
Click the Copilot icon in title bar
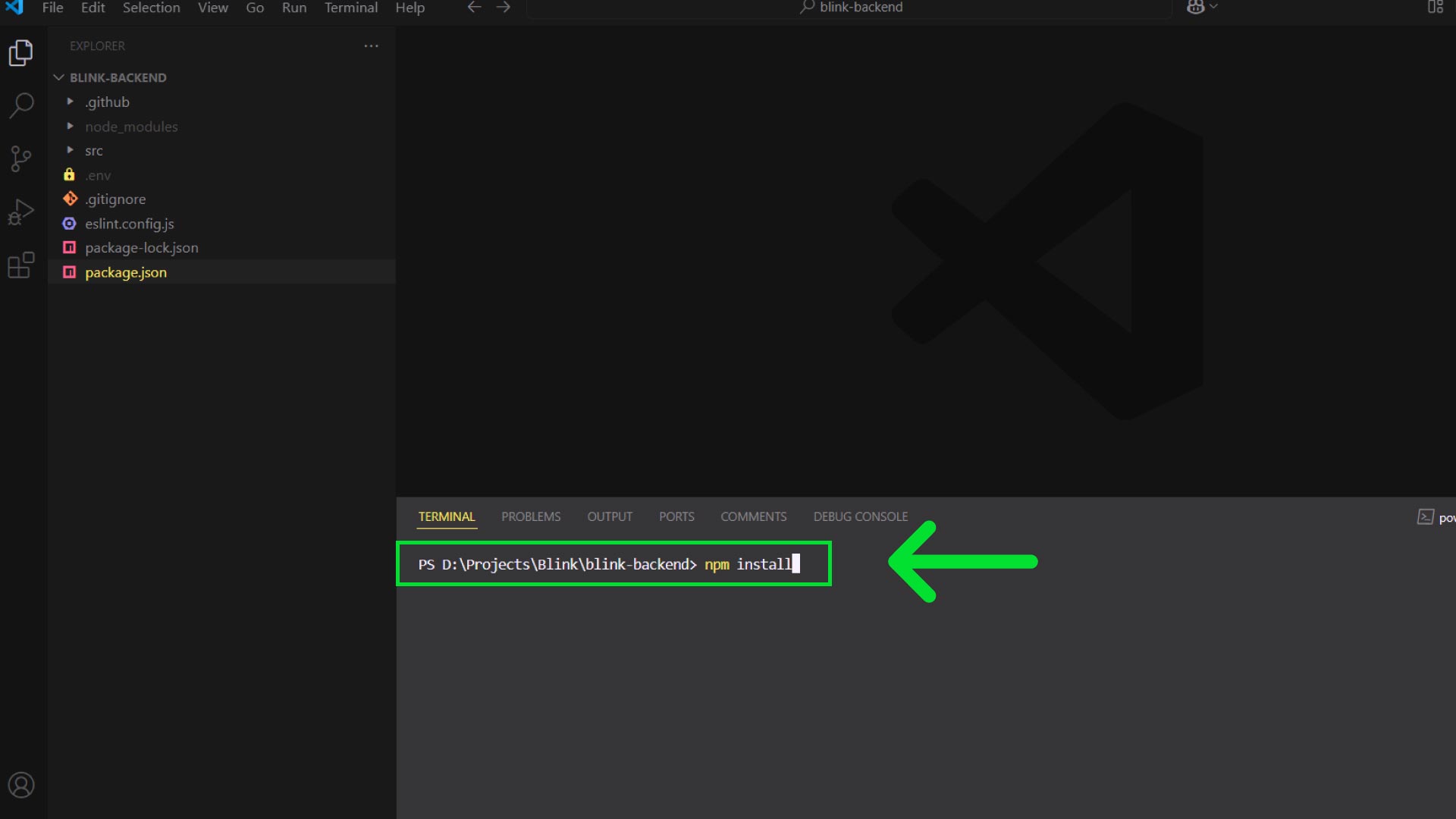coord(1195,8)
